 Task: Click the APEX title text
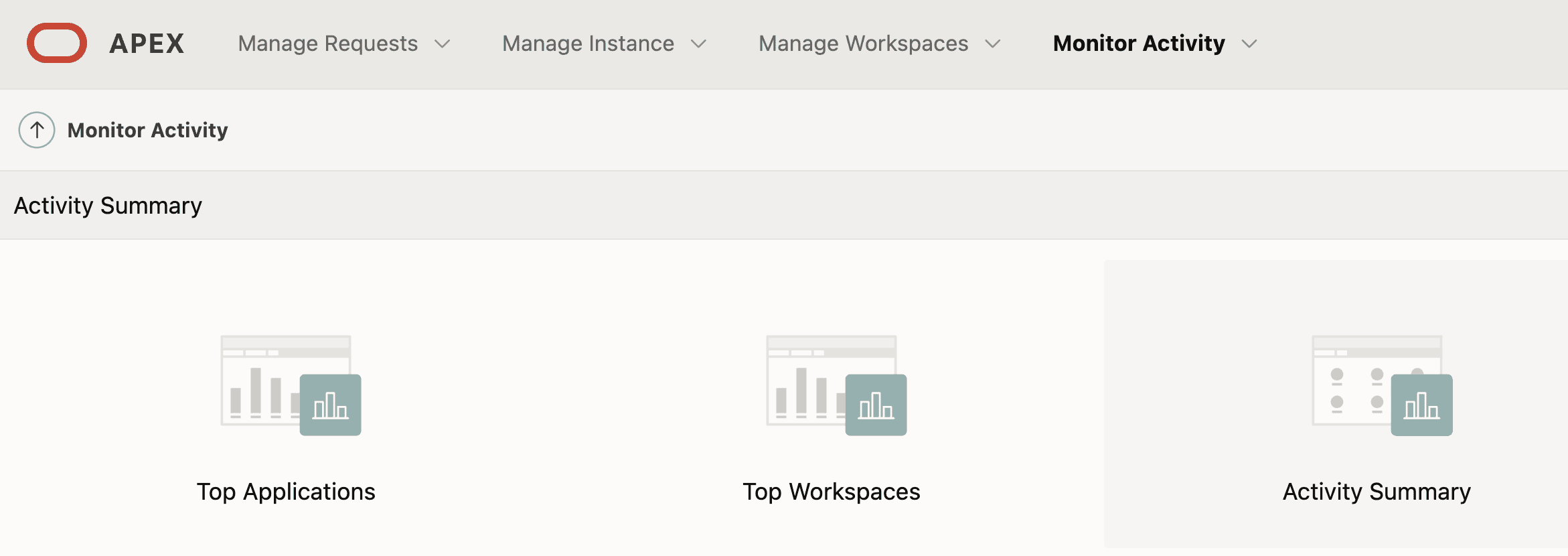click(x=147, y=44)
